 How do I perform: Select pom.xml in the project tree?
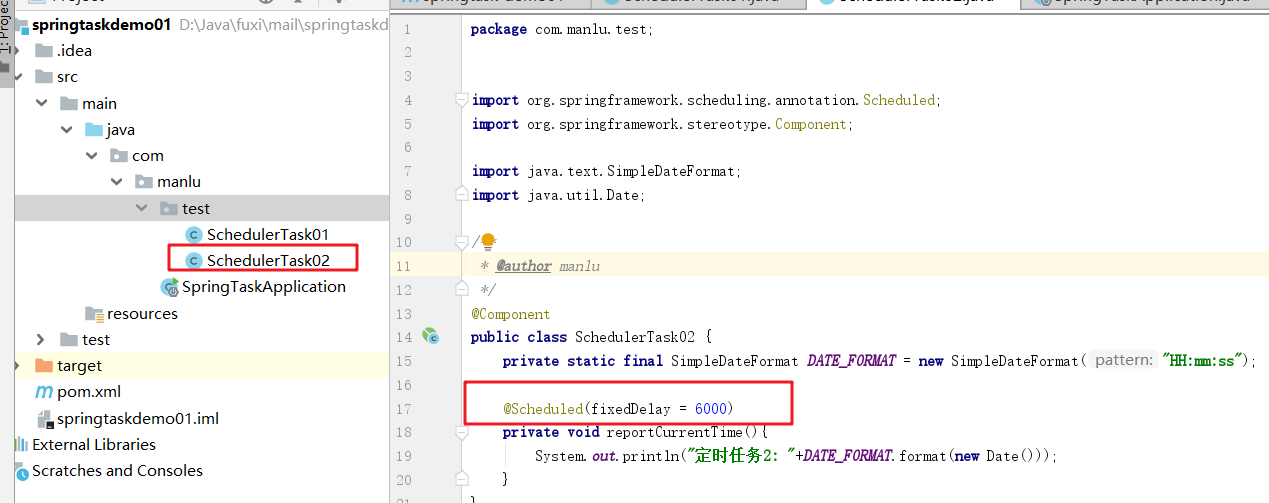click(x=89, y=392)
